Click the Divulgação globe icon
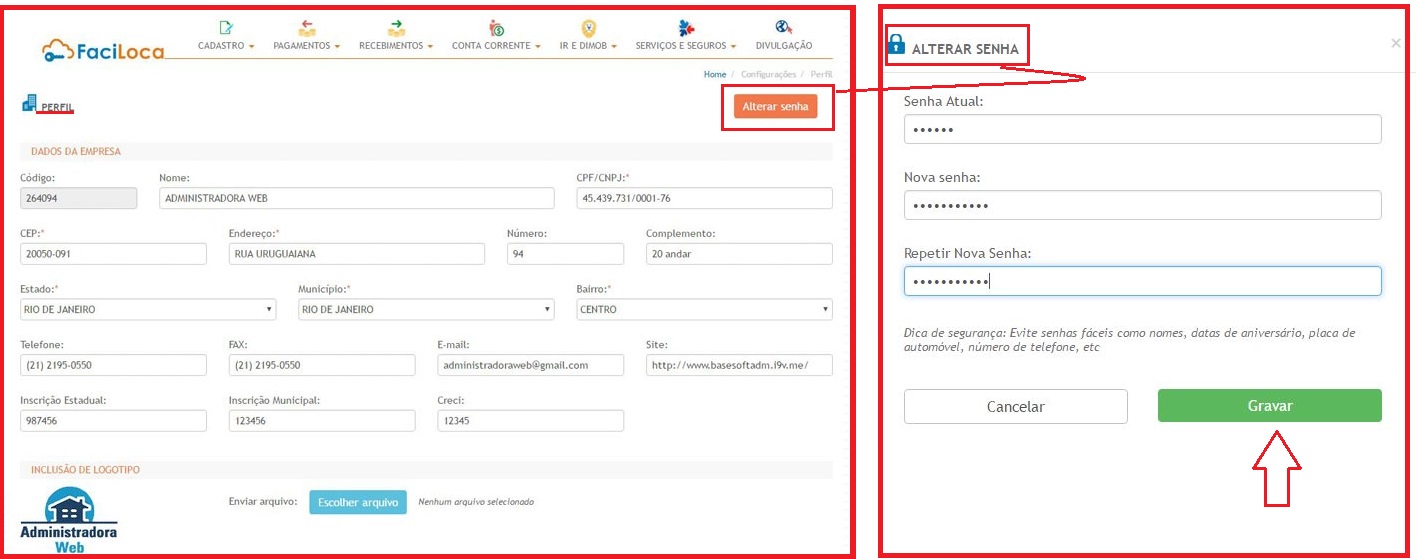The image size is (1418, 559). click(x=784, y=28)
